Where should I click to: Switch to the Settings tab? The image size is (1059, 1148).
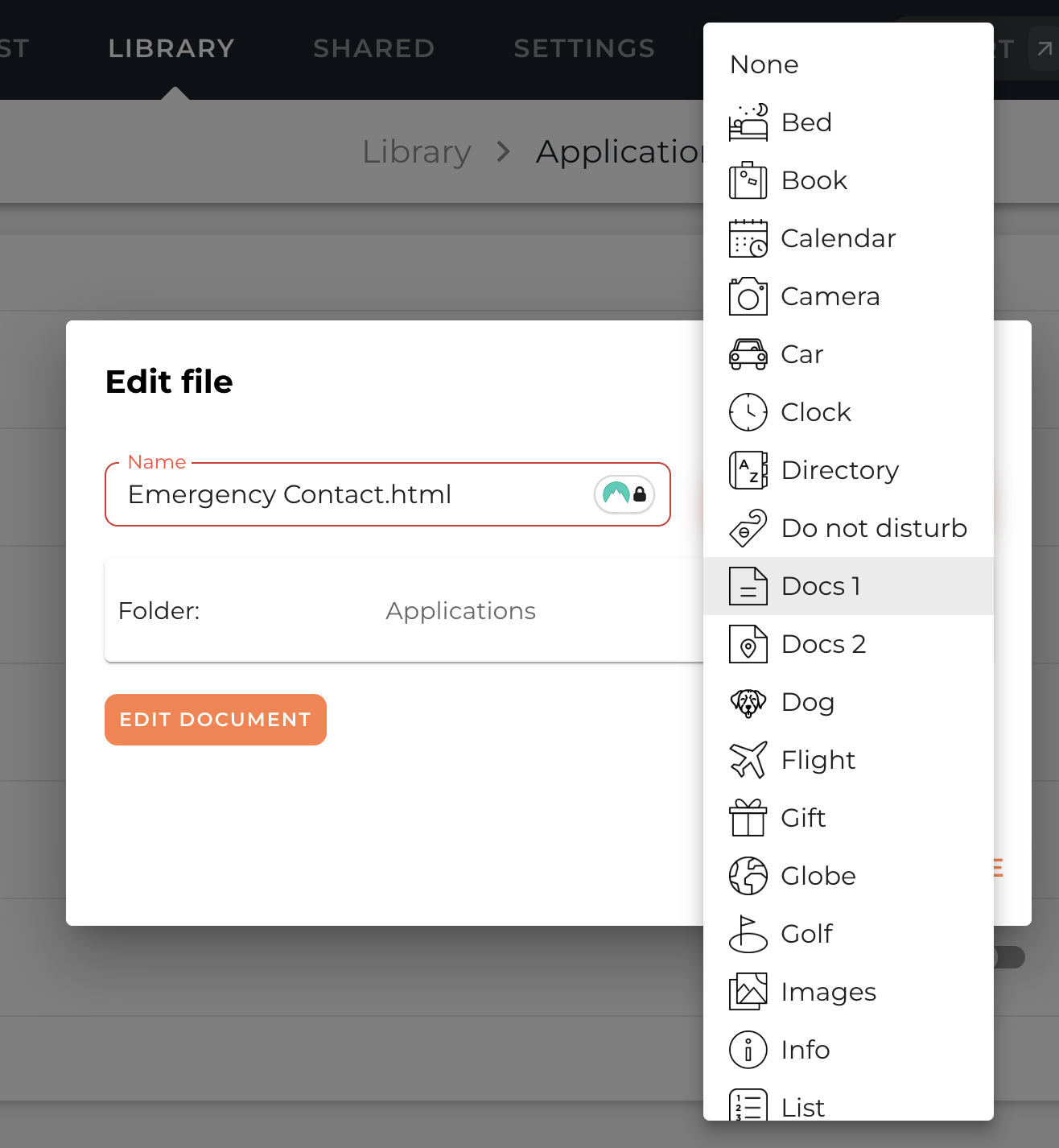[584, 48]
